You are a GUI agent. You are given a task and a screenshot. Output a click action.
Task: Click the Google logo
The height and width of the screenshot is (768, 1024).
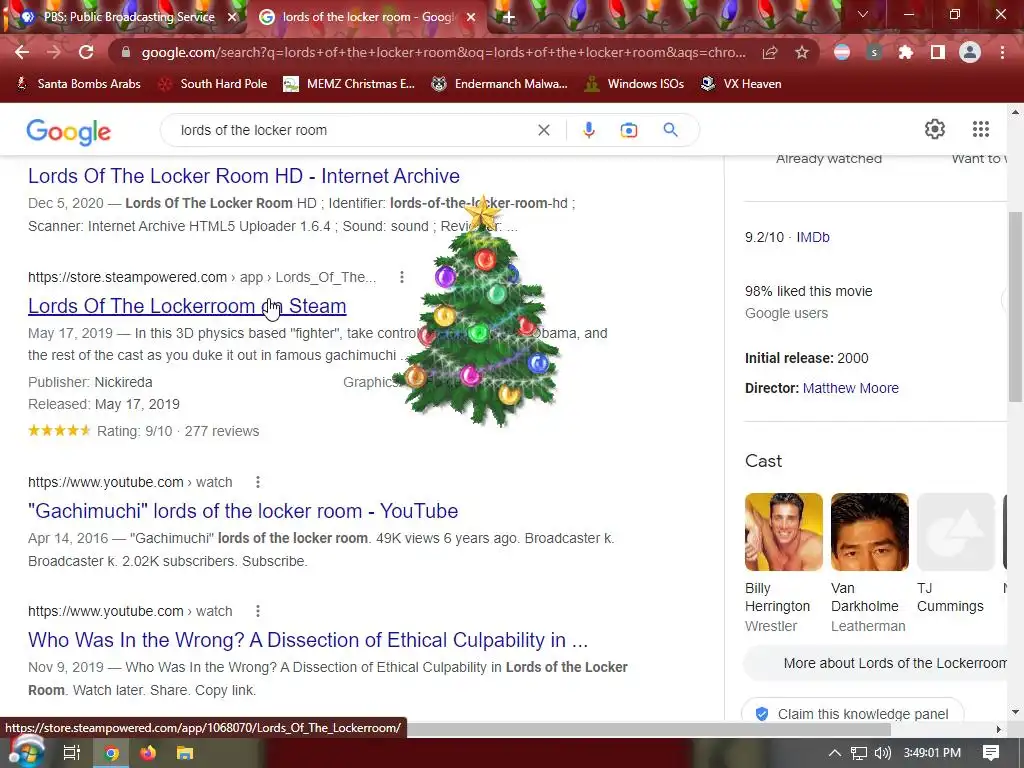[69, 131]
